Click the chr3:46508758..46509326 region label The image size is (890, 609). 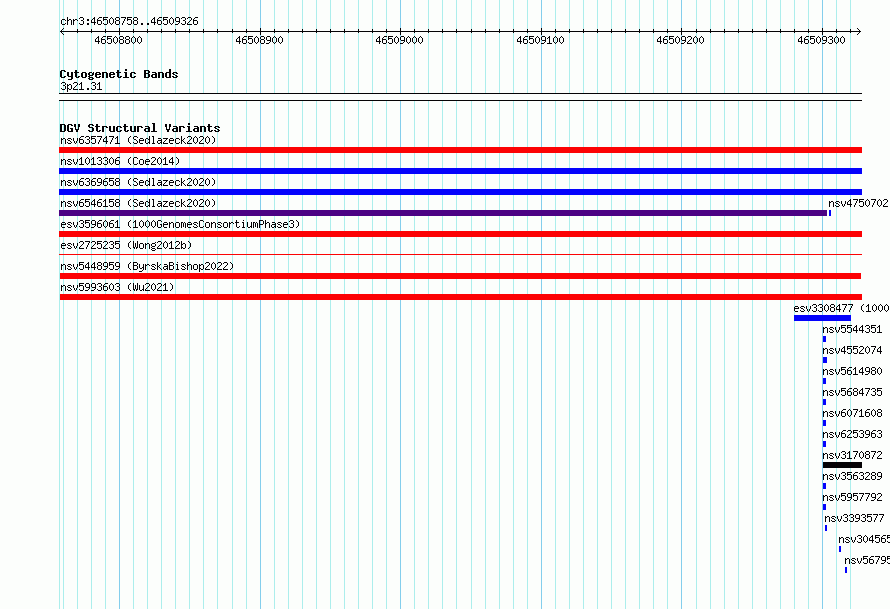tap(129, 21)
